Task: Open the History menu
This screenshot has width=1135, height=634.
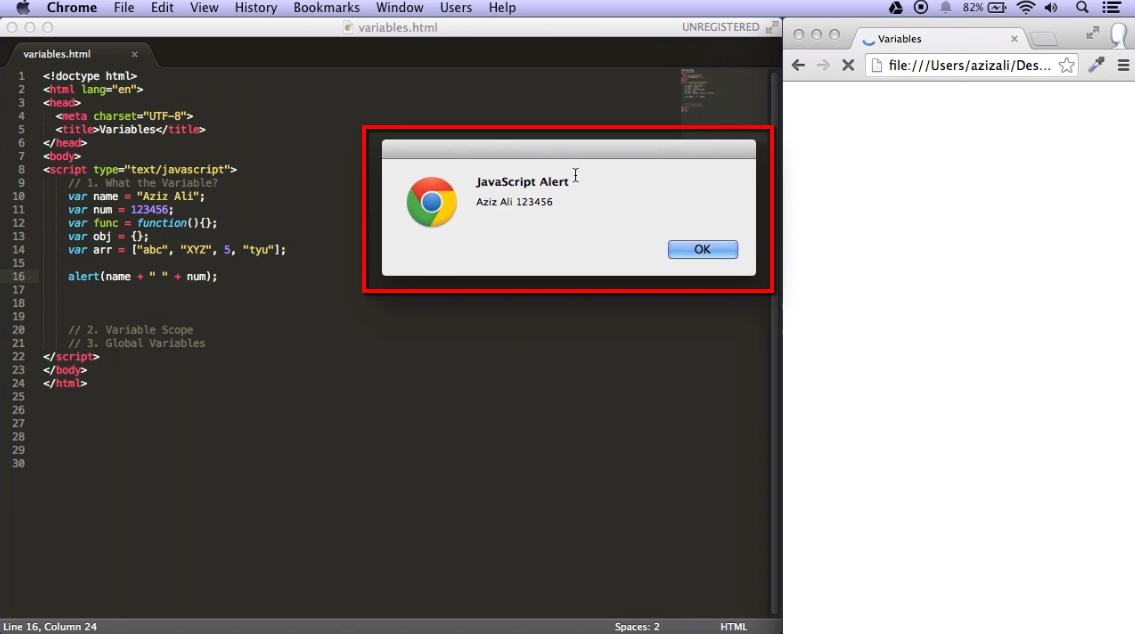Action: 255,8
